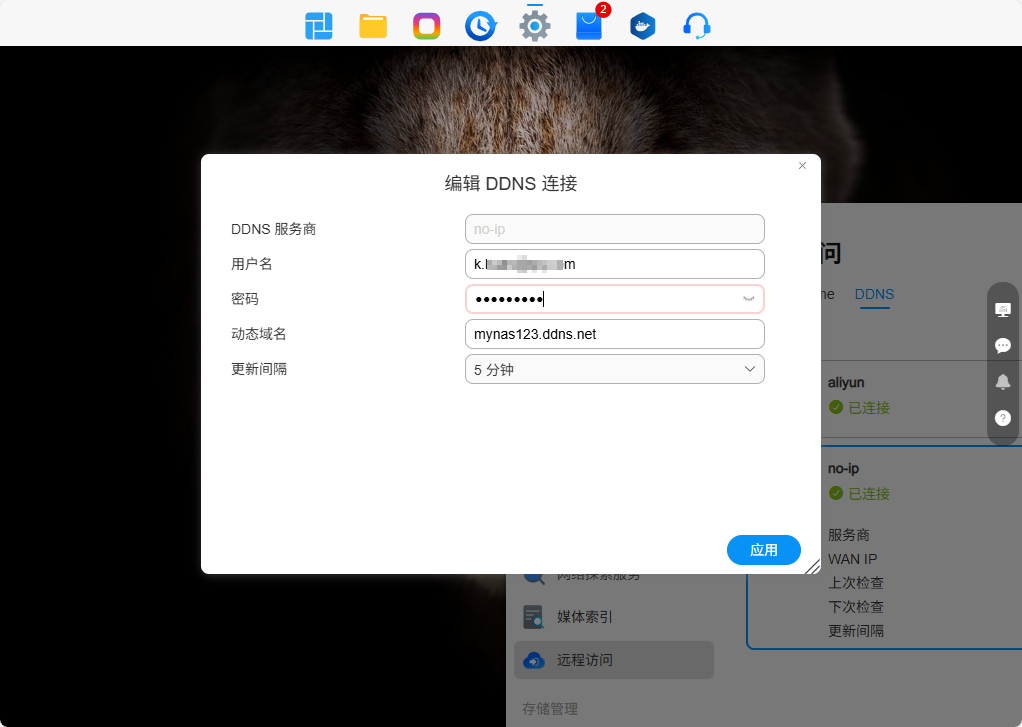Open the notification bell icon
The width and height of the screenshot is (1022, 727).
pyautogui.click(x=1003, y=382)
